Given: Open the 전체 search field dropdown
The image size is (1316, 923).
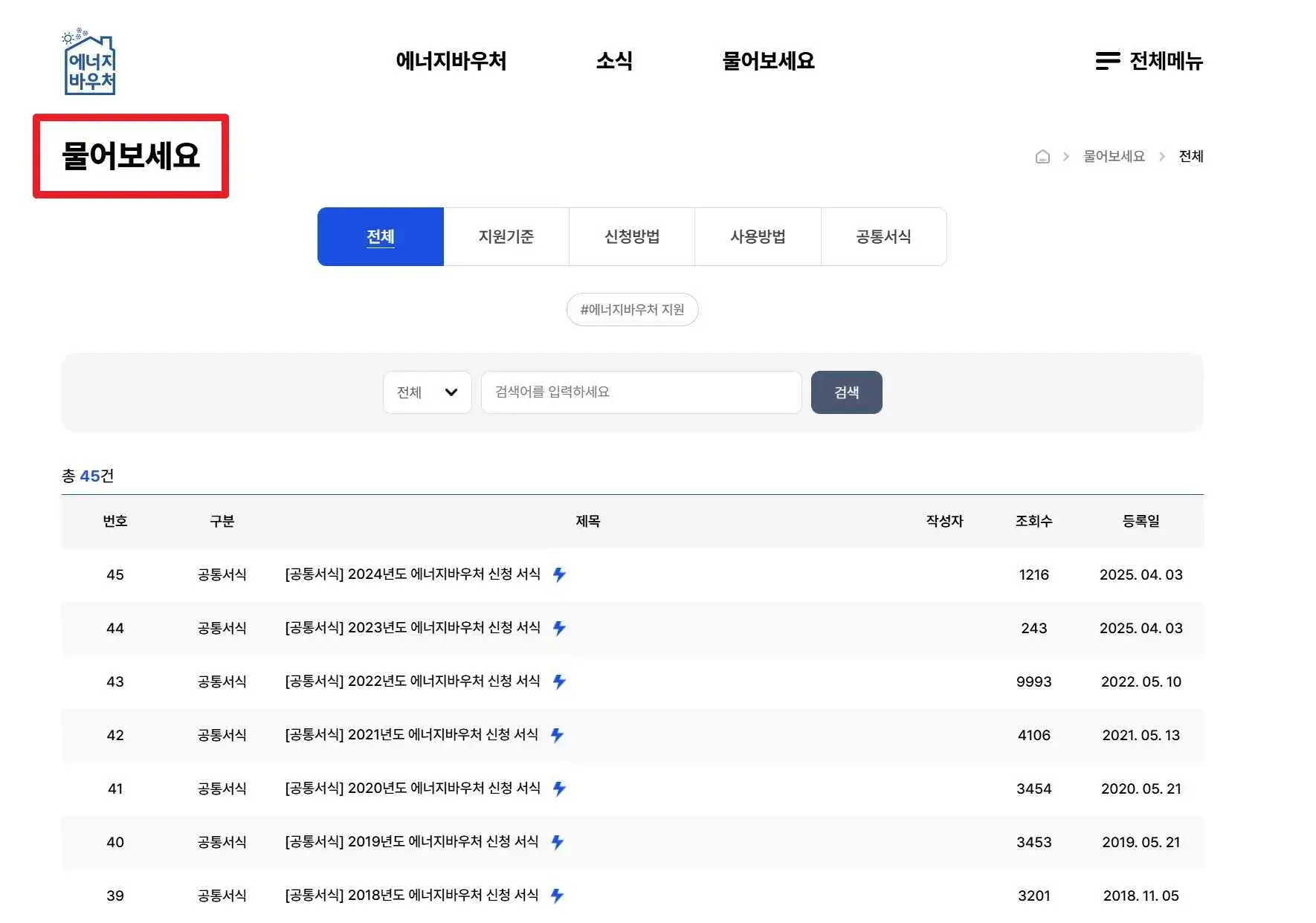Looking at the screenshot, I should point(427,392).
